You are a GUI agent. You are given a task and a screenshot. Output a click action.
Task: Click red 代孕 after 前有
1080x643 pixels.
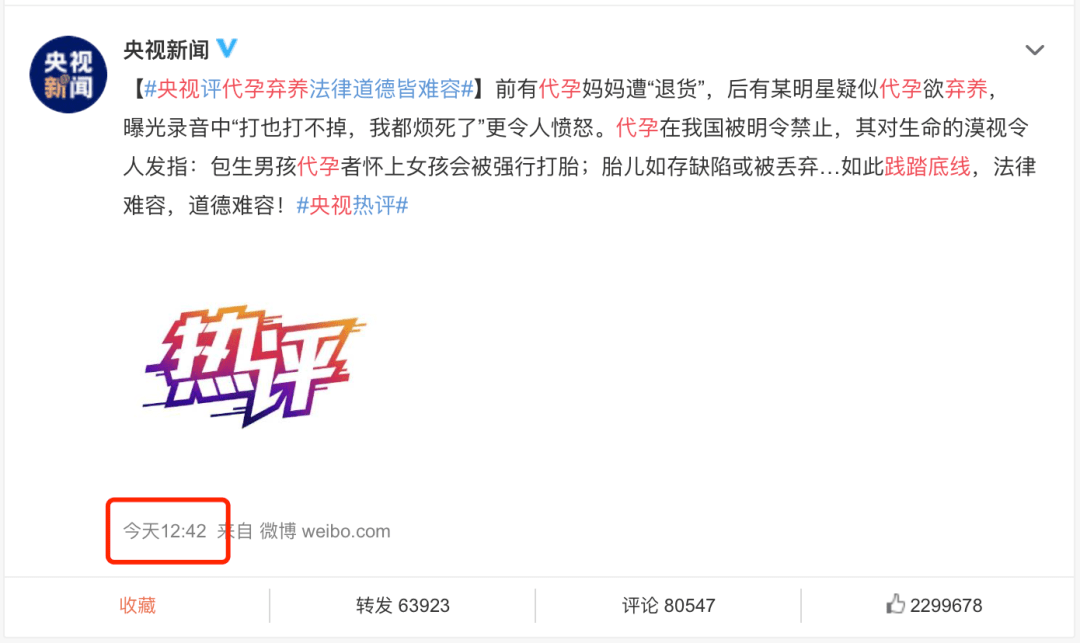pyautogui.click(x=560, y=89)
